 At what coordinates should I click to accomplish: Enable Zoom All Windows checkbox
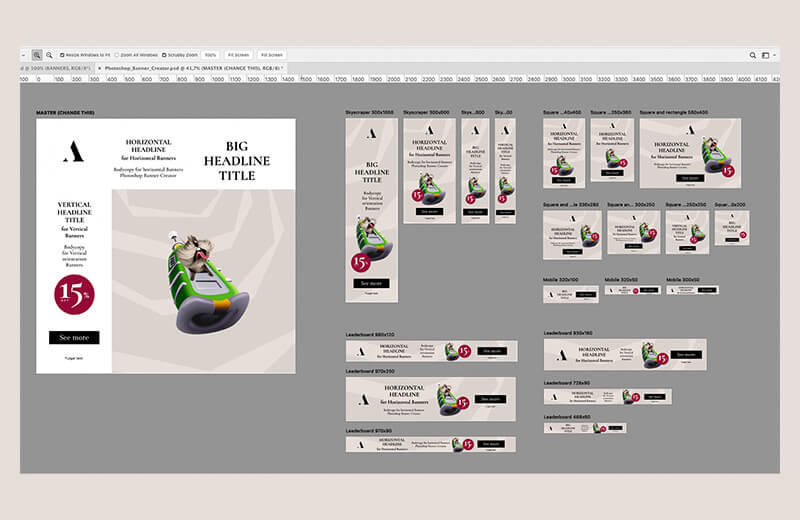click(x=116, y=55)
